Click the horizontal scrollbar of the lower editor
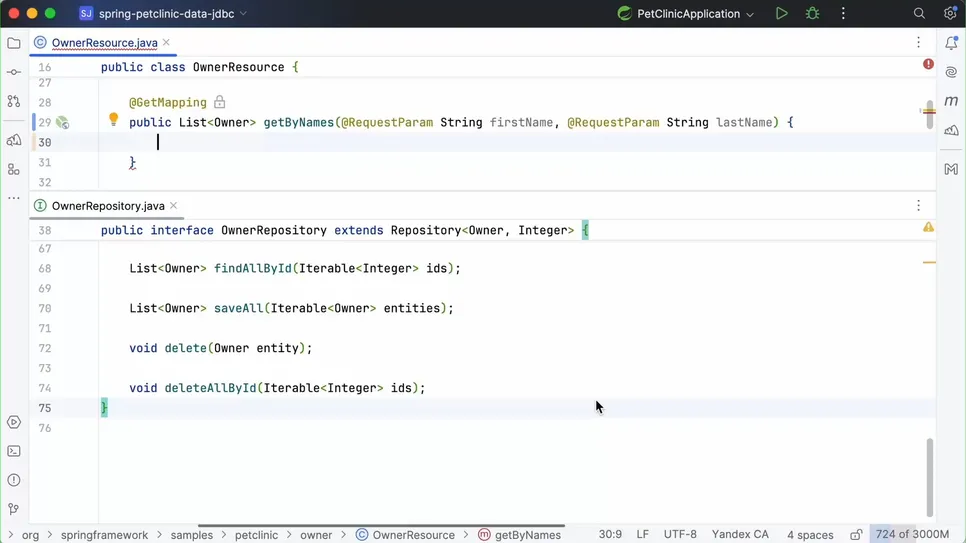 pyautogui.click(x=381, y=526)
